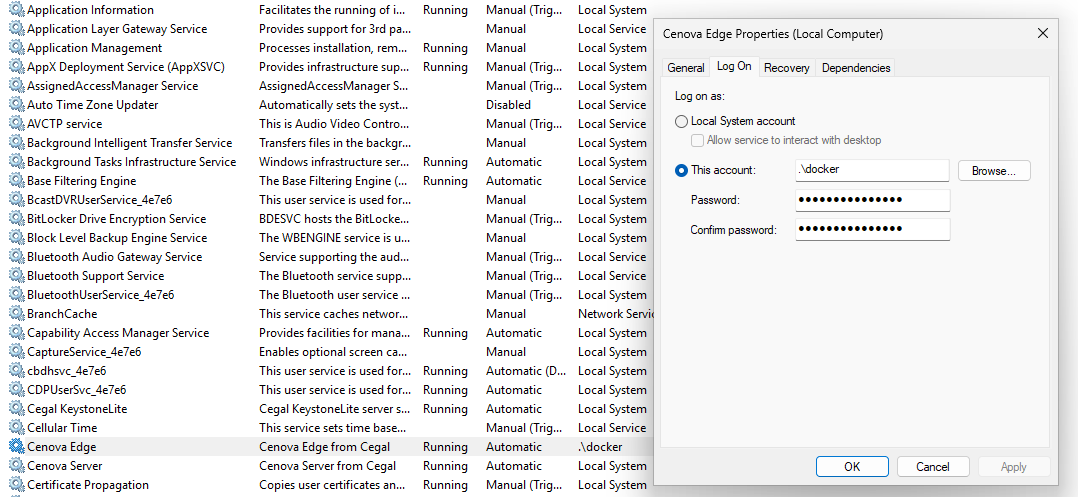Click Running status of Application Information
The image size is (1078, 497).
coord(446,10)
